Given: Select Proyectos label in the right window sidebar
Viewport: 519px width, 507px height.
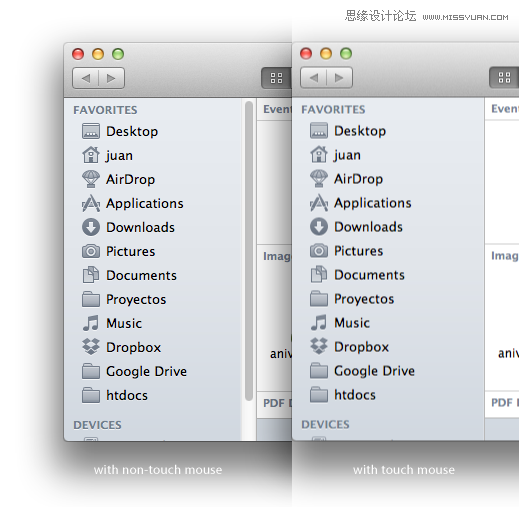Looking at the screenshot, I should (364, 299).
